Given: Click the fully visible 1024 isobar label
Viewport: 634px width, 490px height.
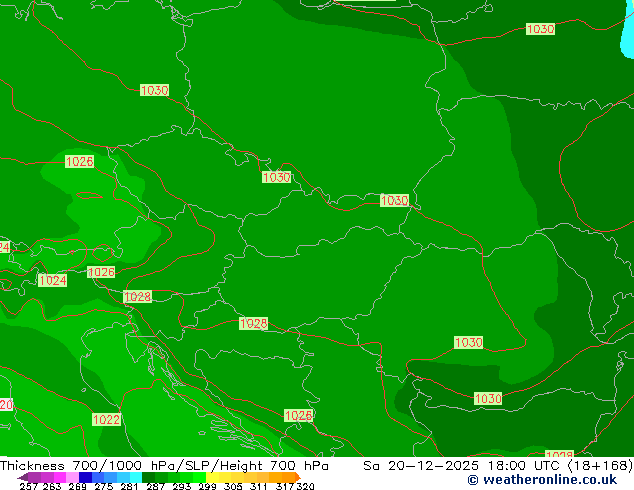Looking at the screenshot, I should pos(52,280).
